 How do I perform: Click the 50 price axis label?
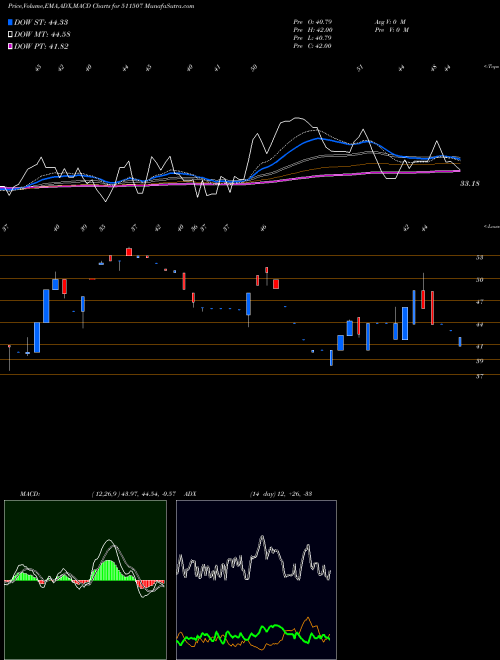pos(479,279)
